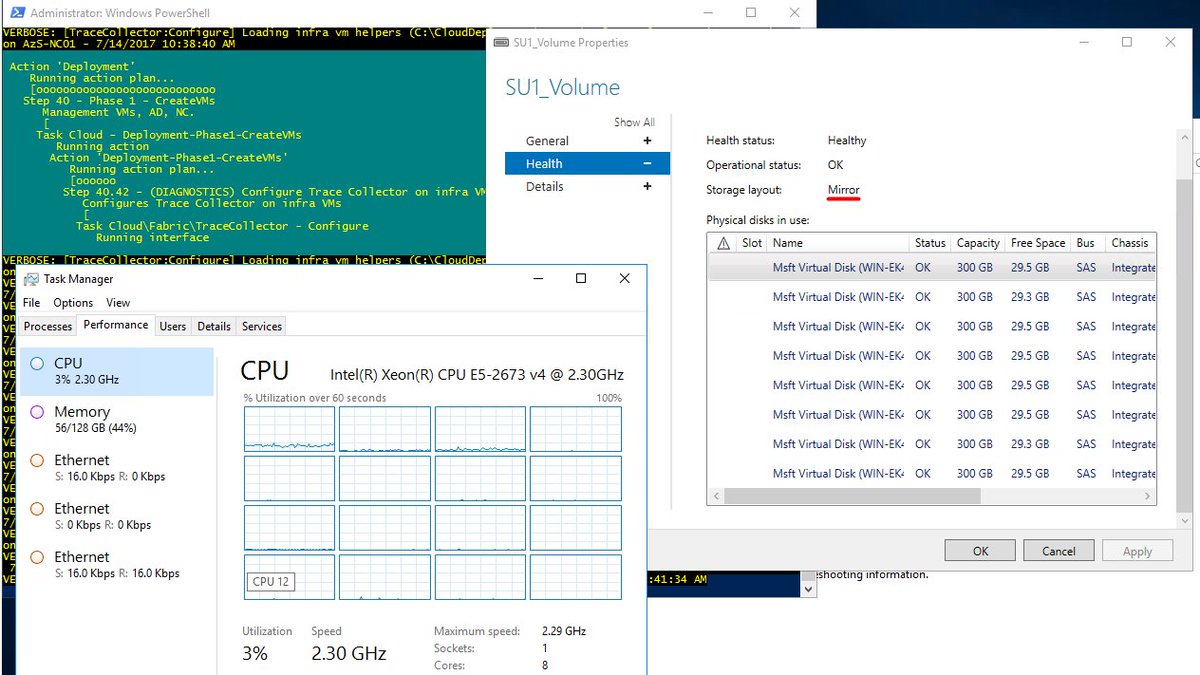Switch to the Performance tab
1200x675 pixels.
[116, 325]
